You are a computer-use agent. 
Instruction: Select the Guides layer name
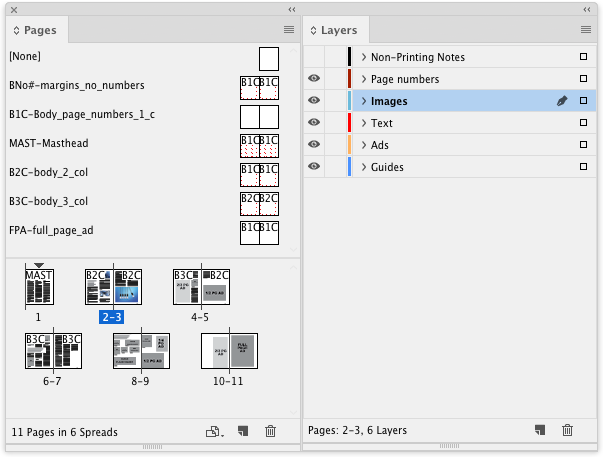(x=387, y=167)
